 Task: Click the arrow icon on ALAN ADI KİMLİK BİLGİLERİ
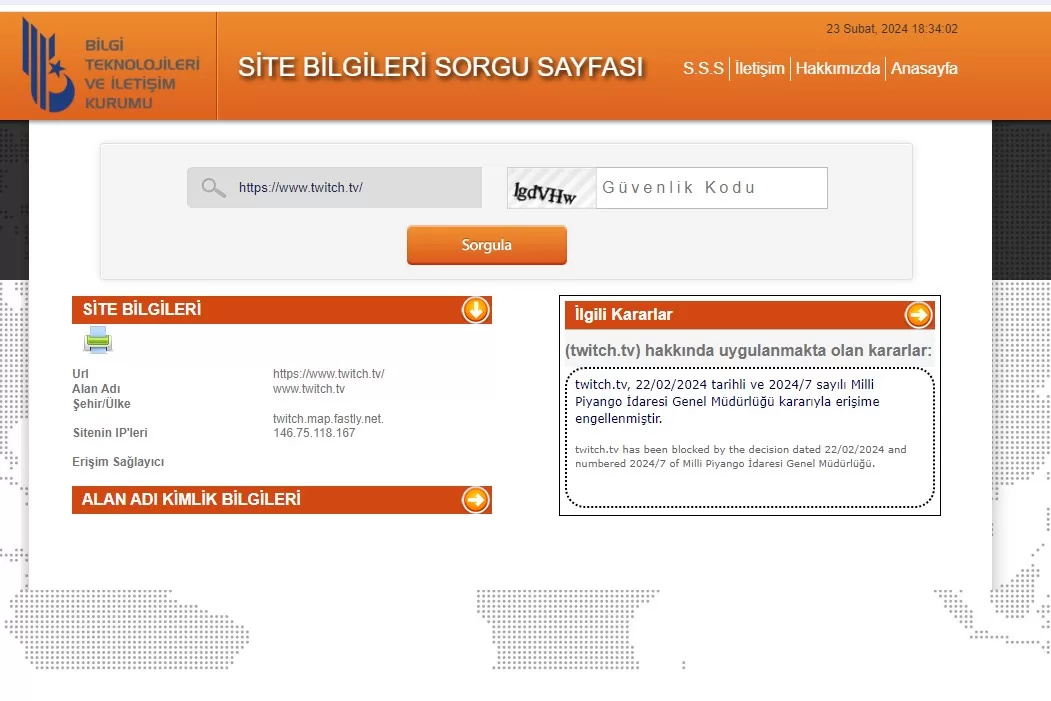475,500
